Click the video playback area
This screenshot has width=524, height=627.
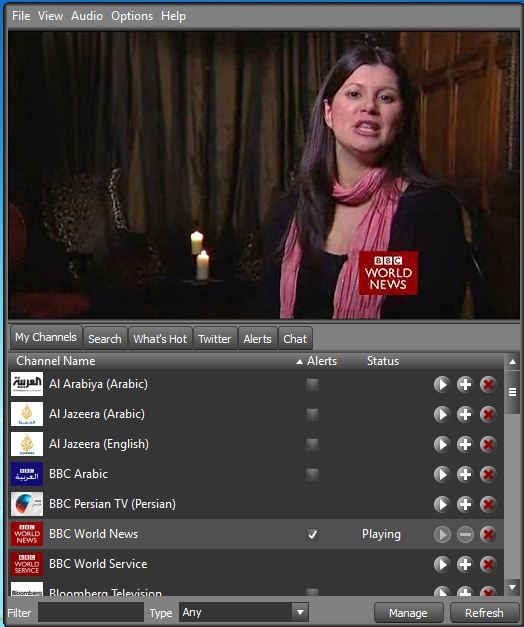[264, 175]
